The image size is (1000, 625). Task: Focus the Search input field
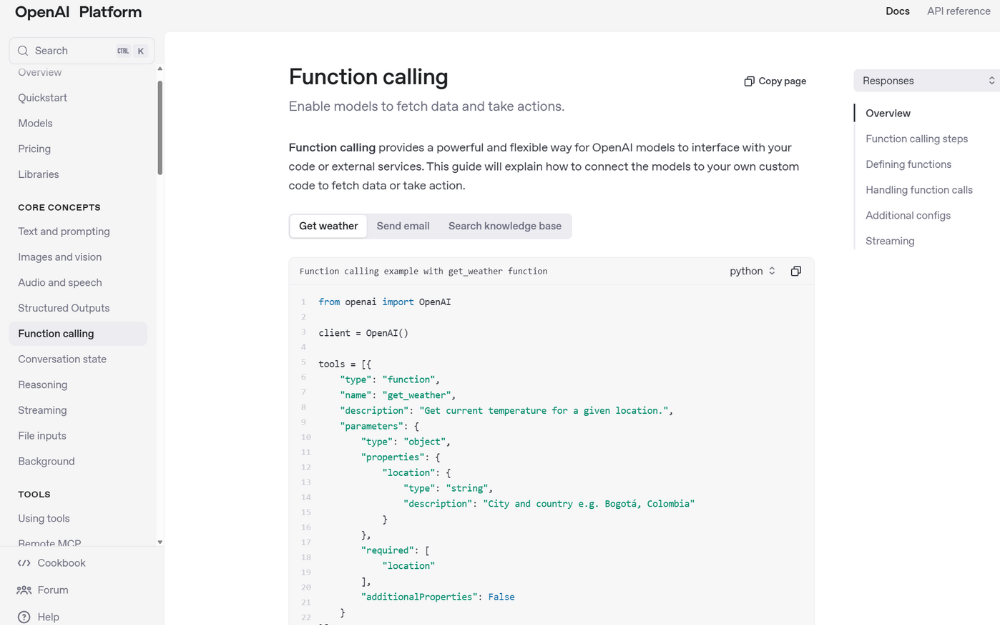click(x=82, y=51)
